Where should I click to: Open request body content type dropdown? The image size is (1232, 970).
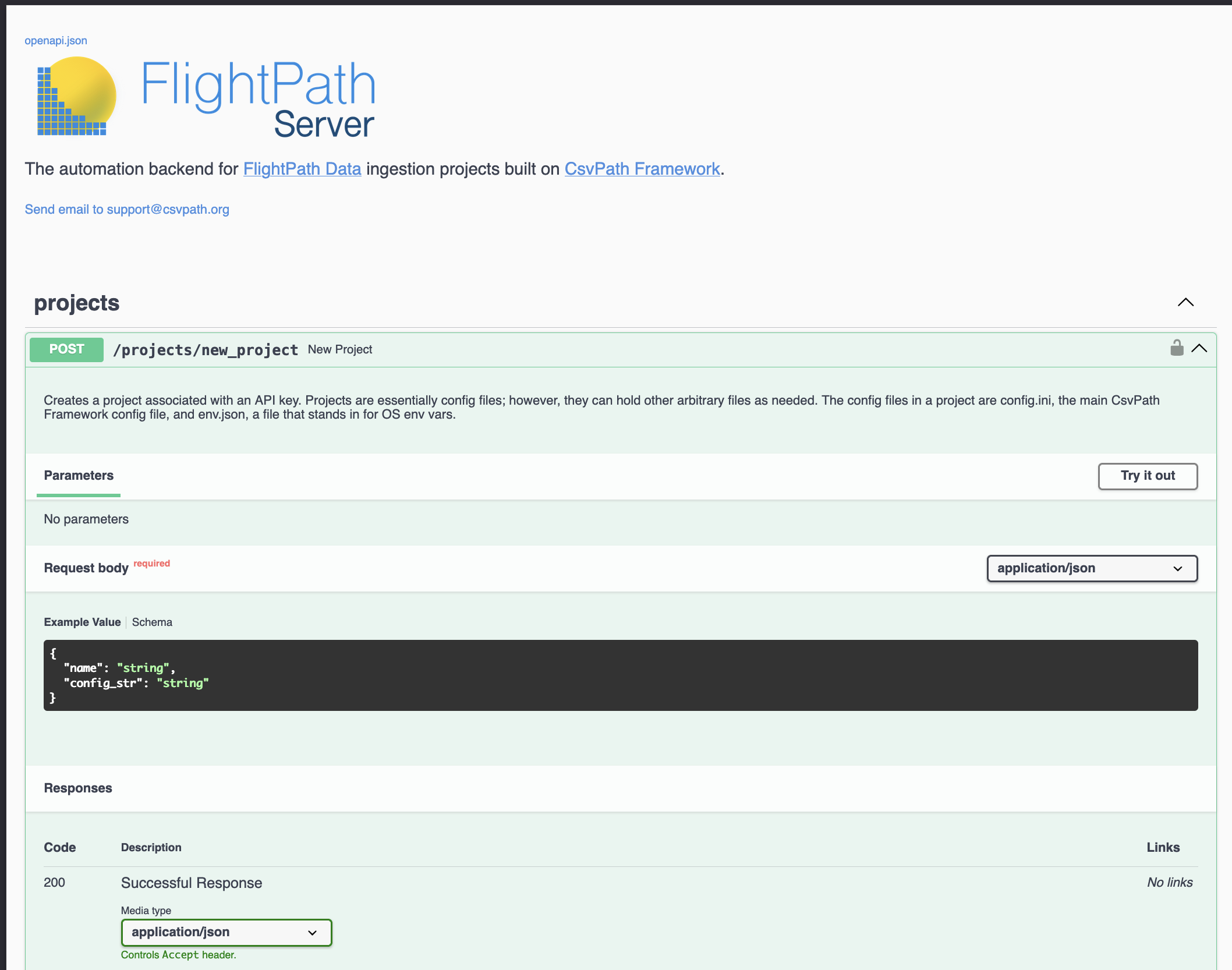click(1092, 568)
